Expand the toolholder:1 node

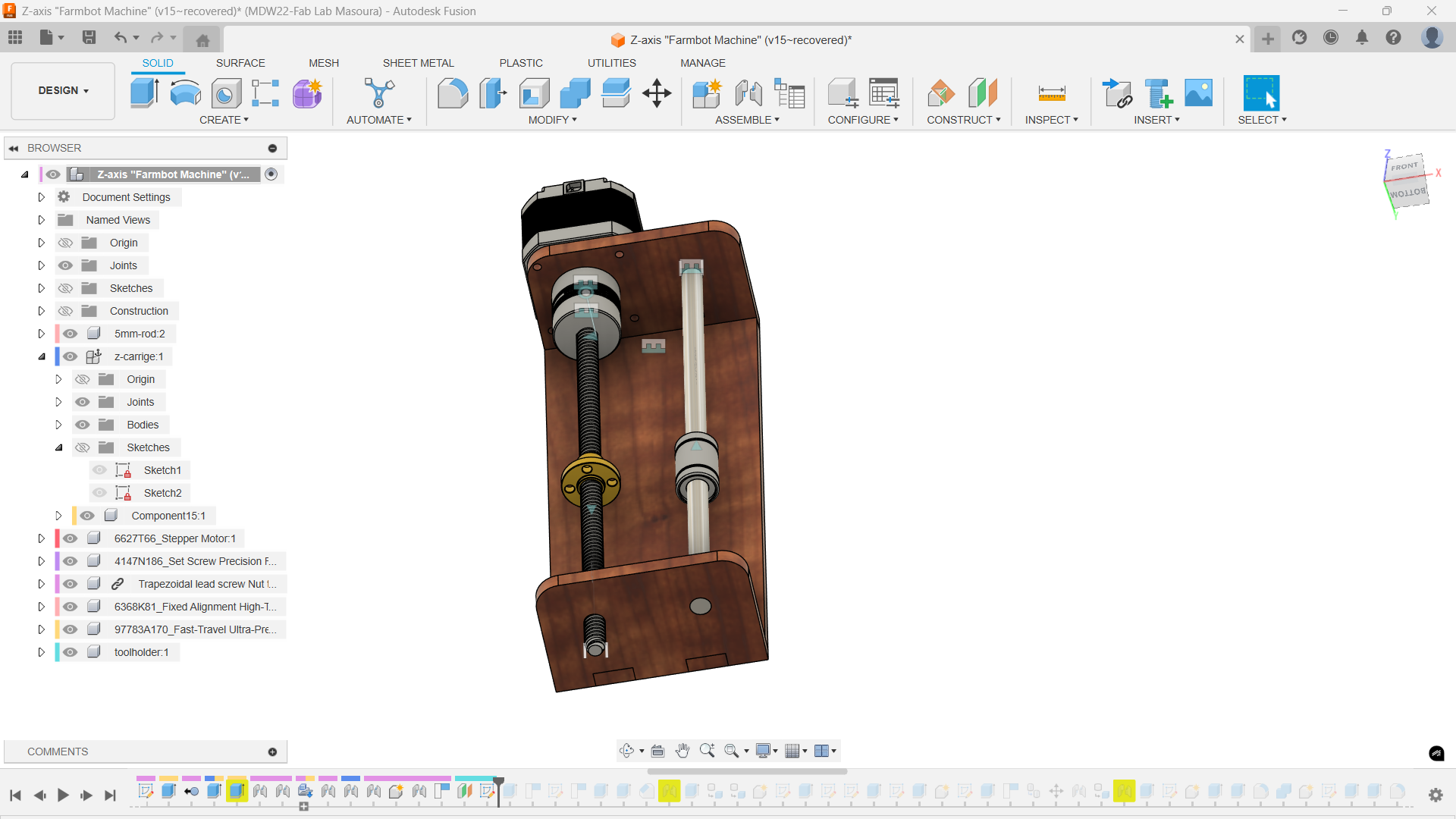pyautogui.click(x=42, y=652)
